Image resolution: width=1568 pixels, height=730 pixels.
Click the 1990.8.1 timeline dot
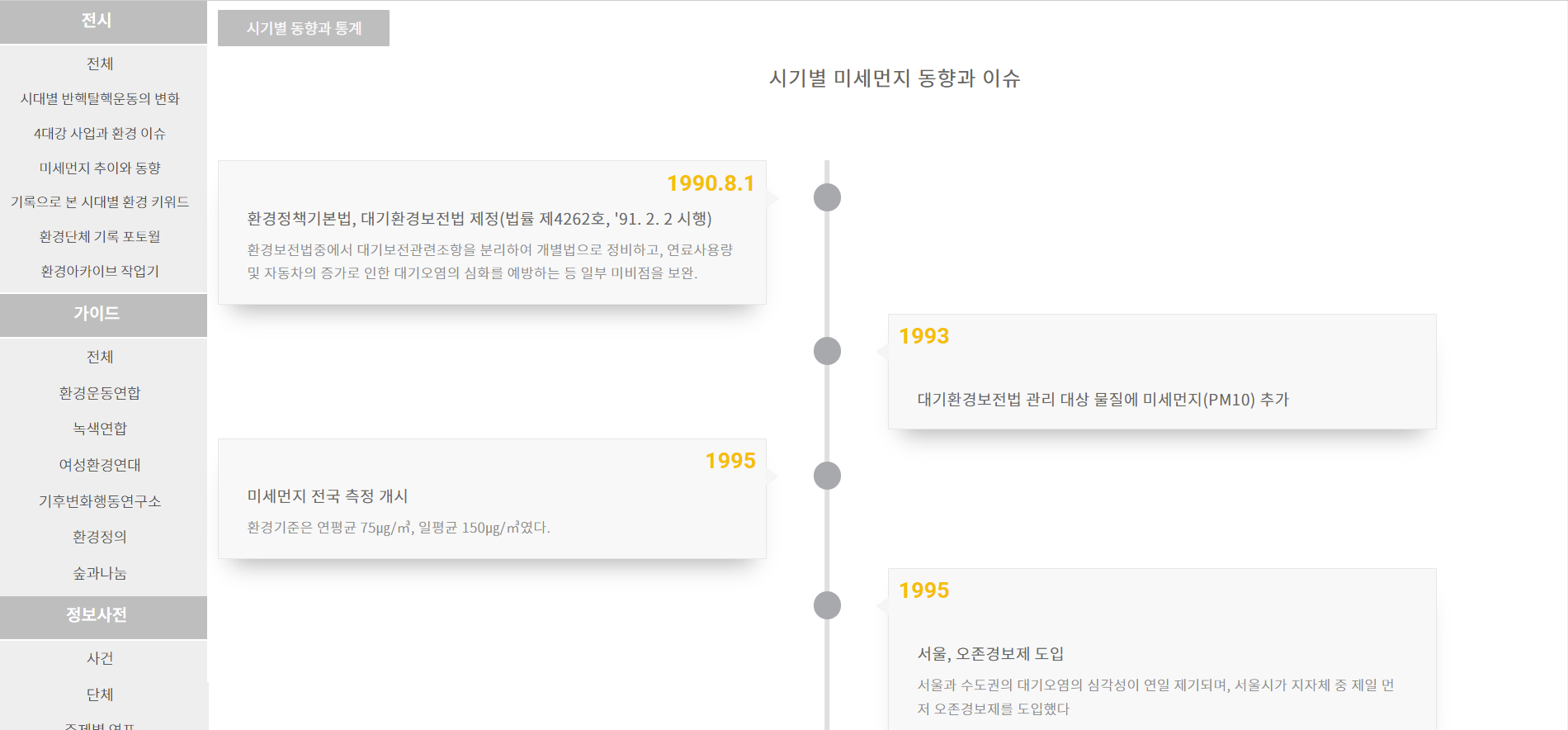click(827, 197)
